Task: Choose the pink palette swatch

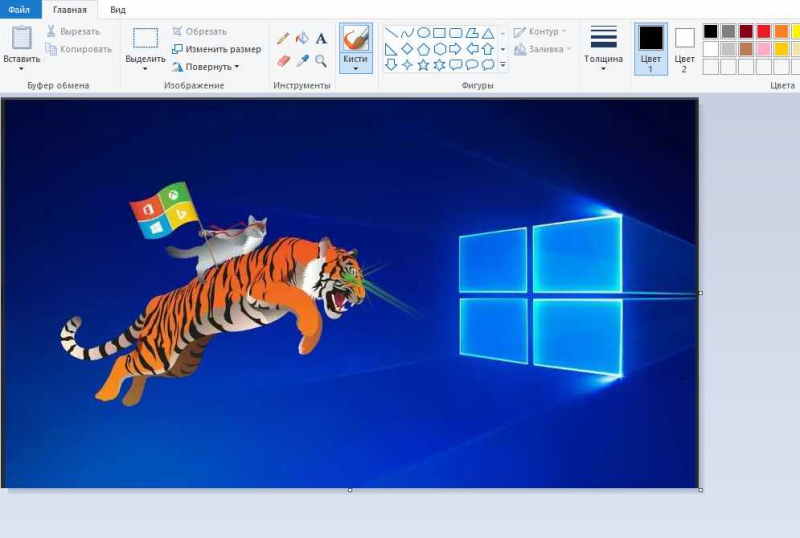Action: pos(764,49)
